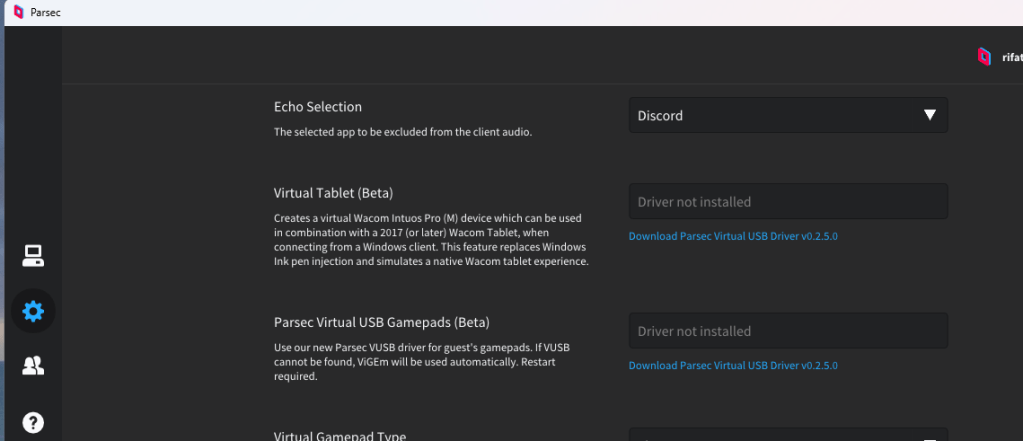Download the Virtual USB Driver under USB Gamepads
The image size is (1023, 441).
[733, 365]
